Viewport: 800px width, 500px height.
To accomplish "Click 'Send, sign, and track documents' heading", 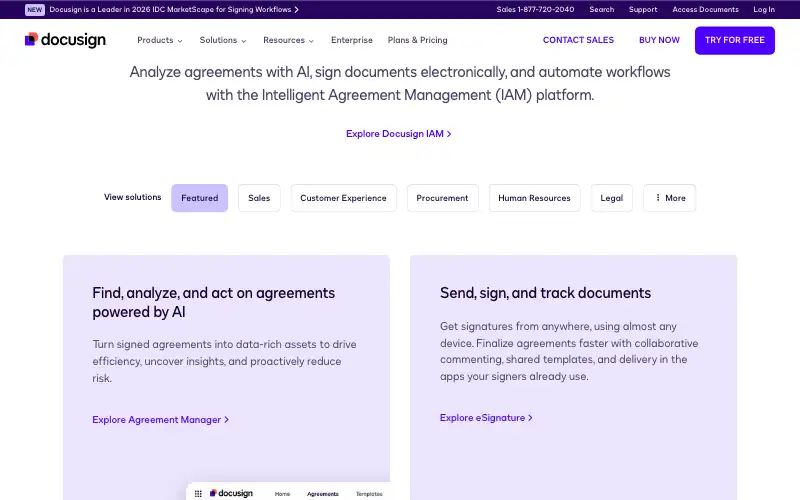I will coord(545,293).
